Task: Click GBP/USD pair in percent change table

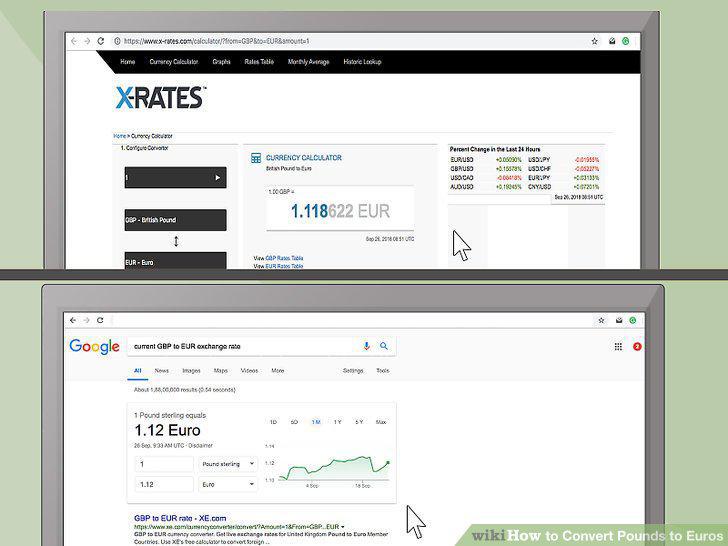Action: [462, 169]
